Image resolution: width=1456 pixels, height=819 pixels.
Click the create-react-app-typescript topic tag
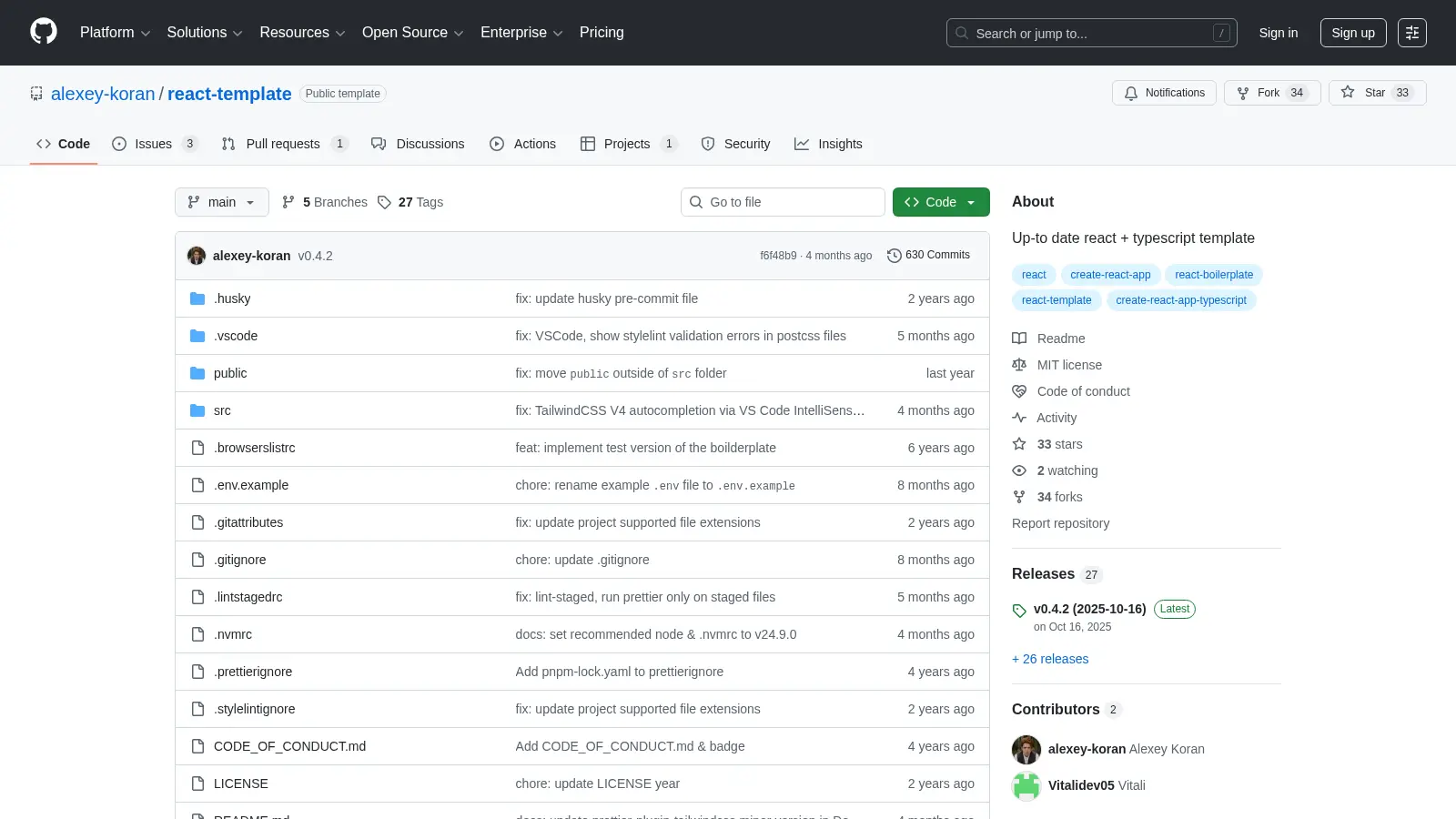1181,300
